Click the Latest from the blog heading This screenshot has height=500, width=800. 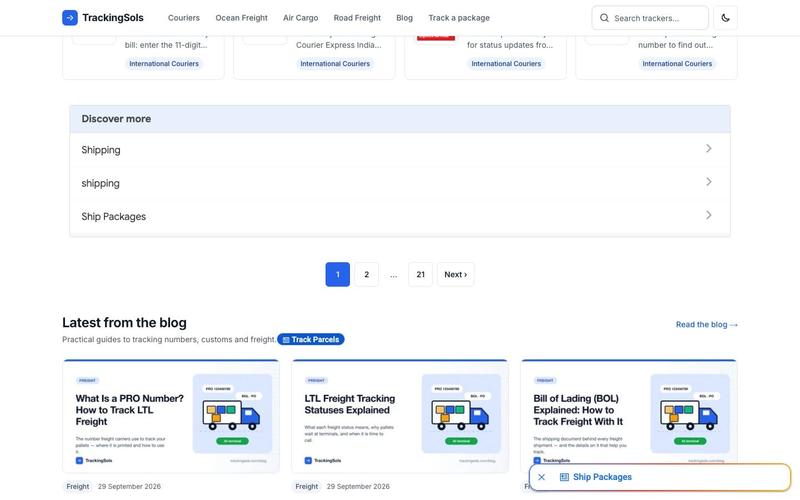(x=124, y=322)
